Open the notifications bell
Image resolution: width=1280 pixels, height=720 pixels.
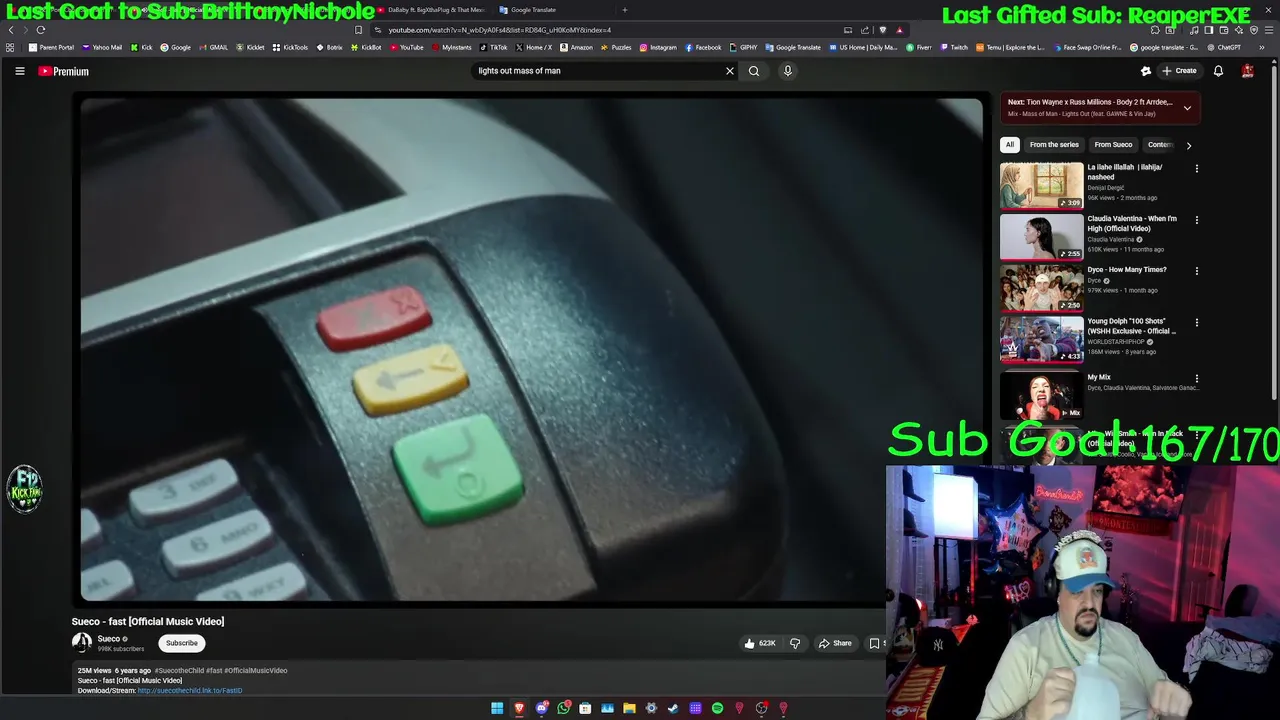(x=1218, y=71)
